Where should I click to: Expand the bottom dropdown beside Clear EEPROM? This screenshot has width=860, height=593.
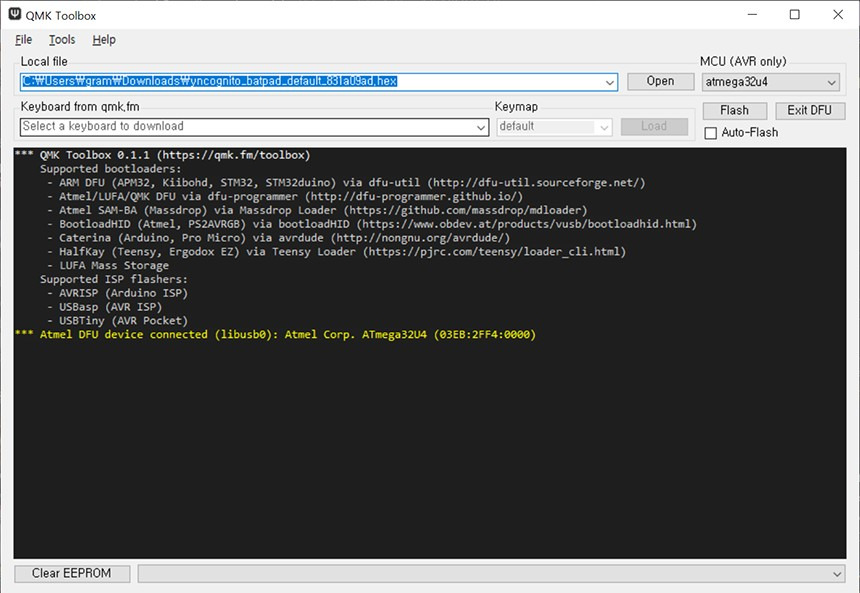point(837,574)
